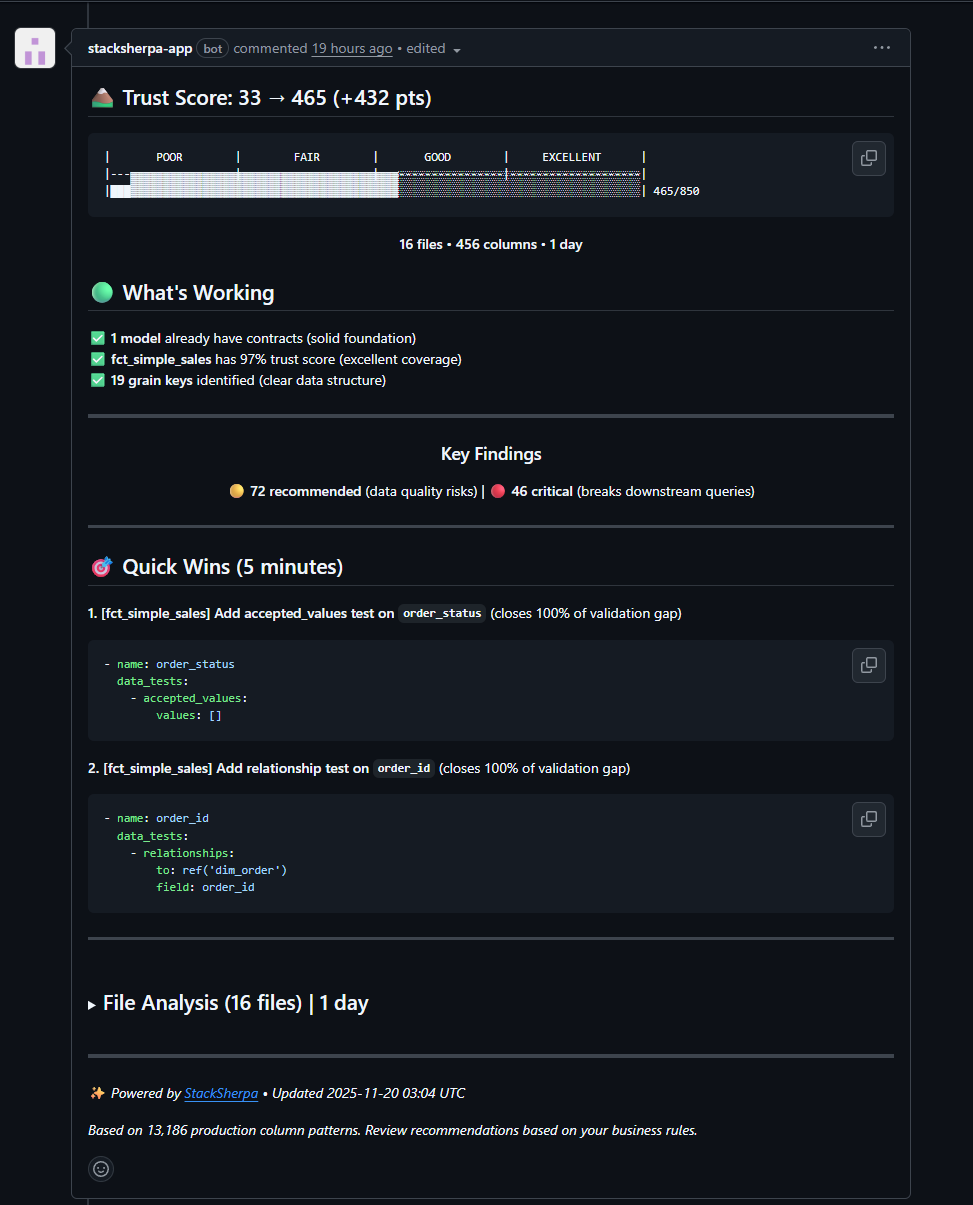The image size is (973, 1205).
Task: Copy the trust score bar code block
Action: (868, 158)
